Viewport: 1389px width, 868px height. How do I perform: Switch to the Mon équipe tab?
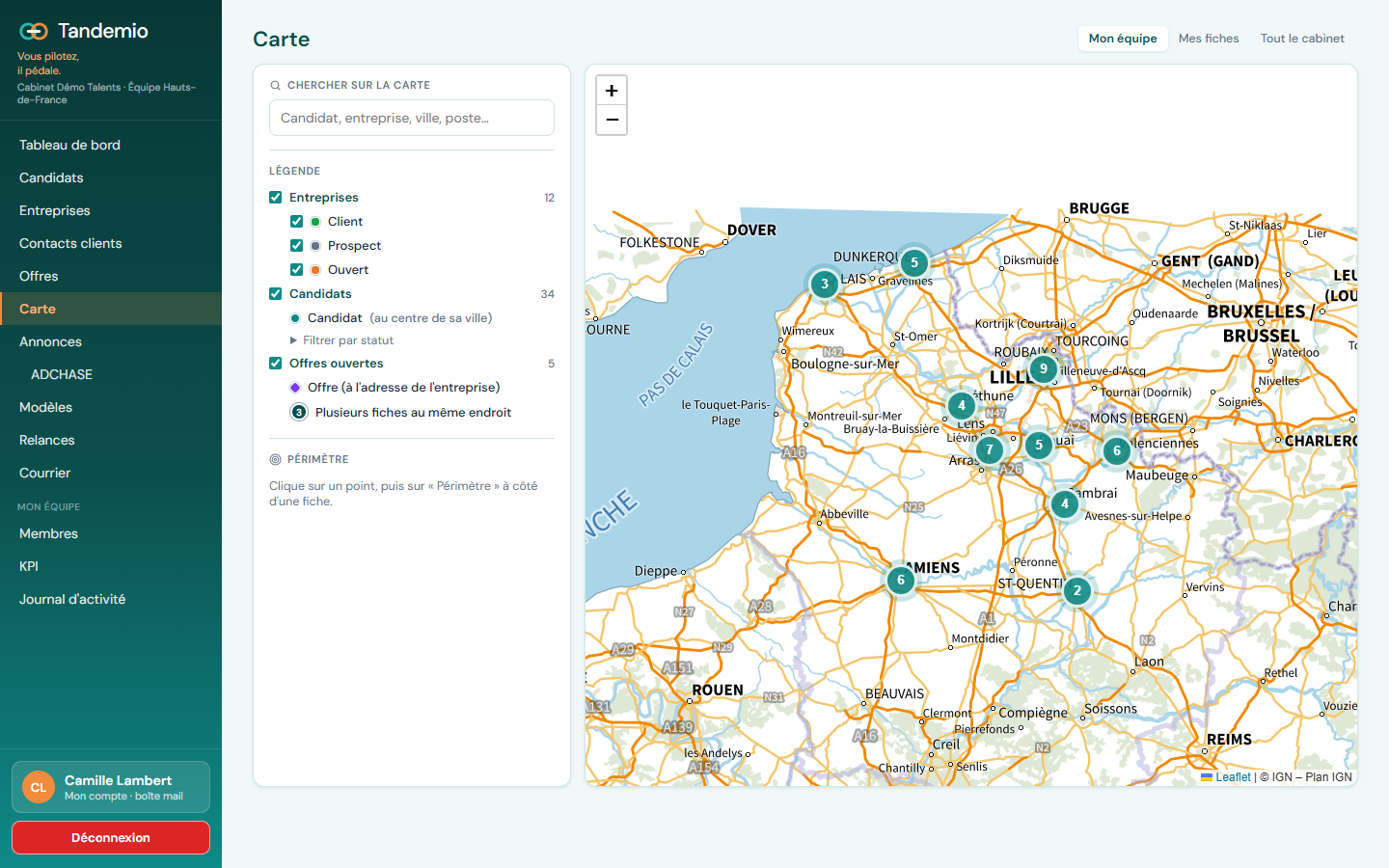click(1123, 39)
